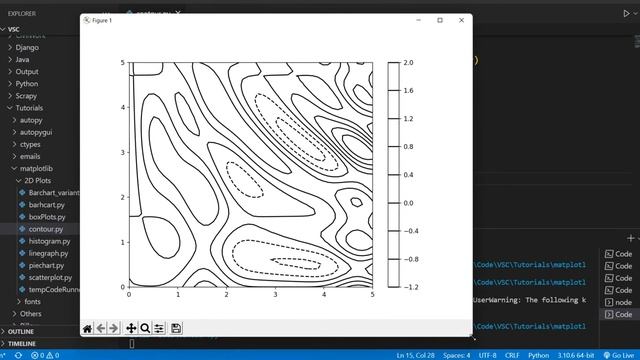Viewport: 640px width, 360px height.
Task: Click the Figure 1 window icon
Action: point(87,20)
